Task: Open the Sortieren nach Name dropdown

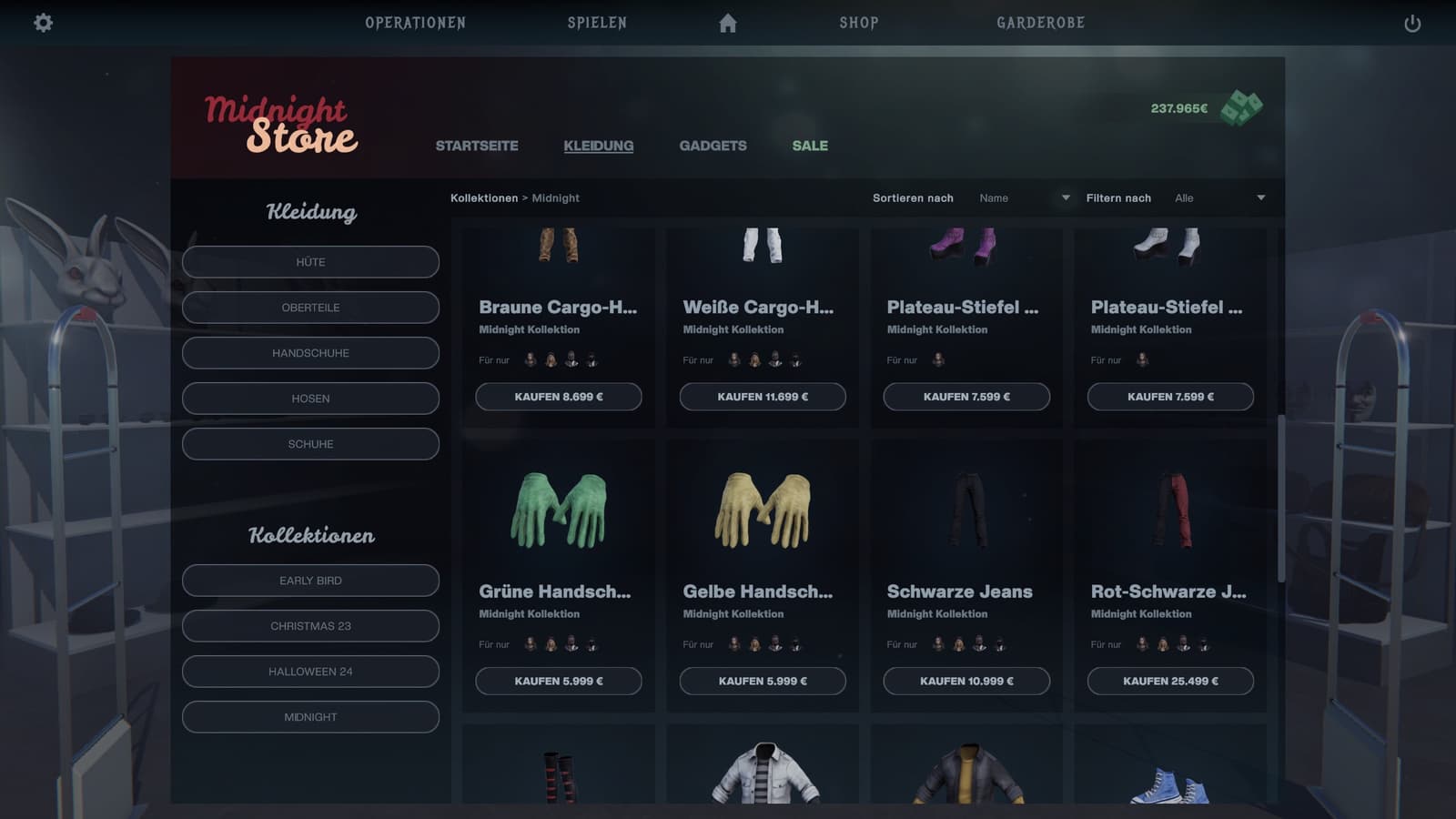Action: 1024,197
